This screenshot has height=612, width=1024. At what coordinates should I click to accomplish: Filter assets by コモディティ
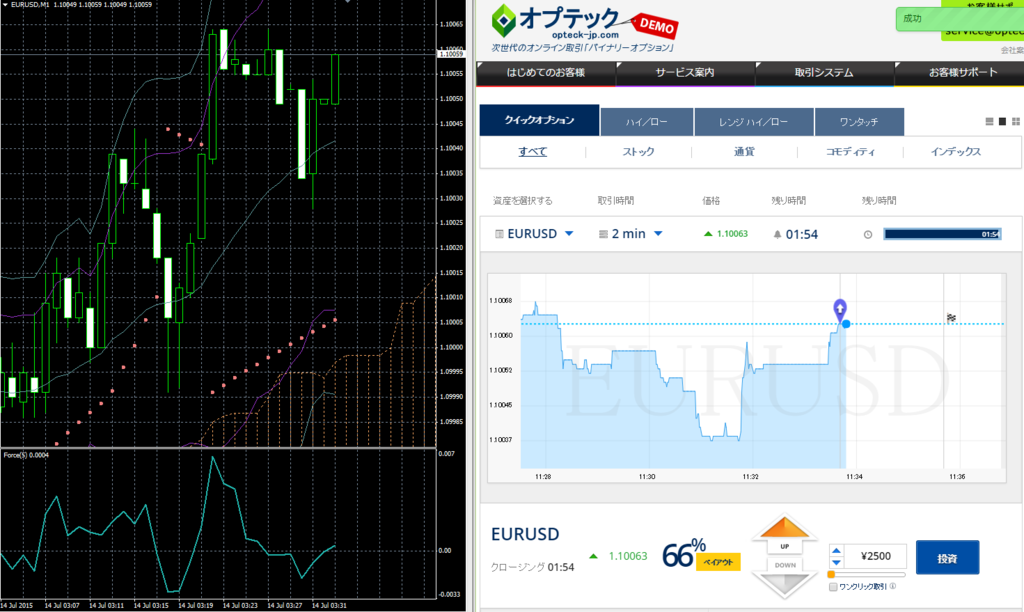850,152
